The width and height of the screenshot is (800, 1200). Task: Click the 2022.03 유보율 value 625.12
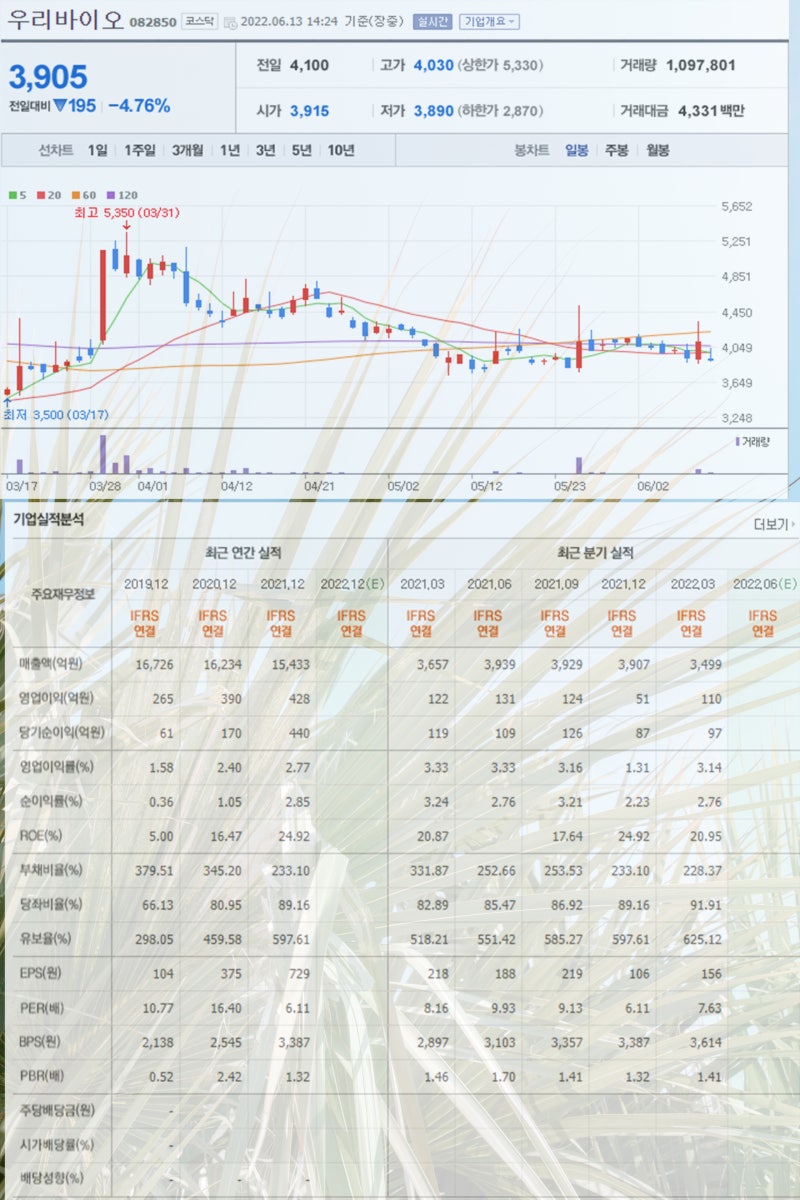click(701, 938)
